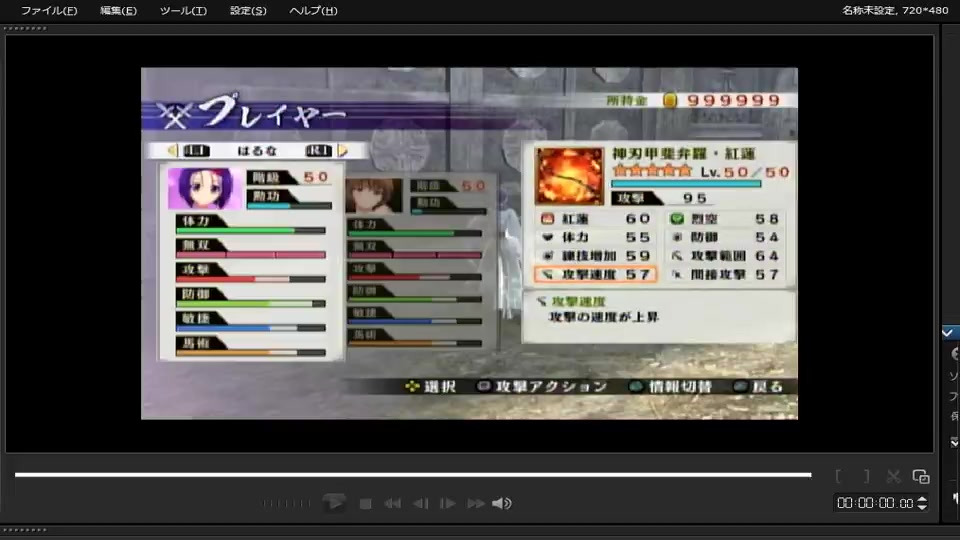Click the scissors cut clip icon

coord(893,476)
